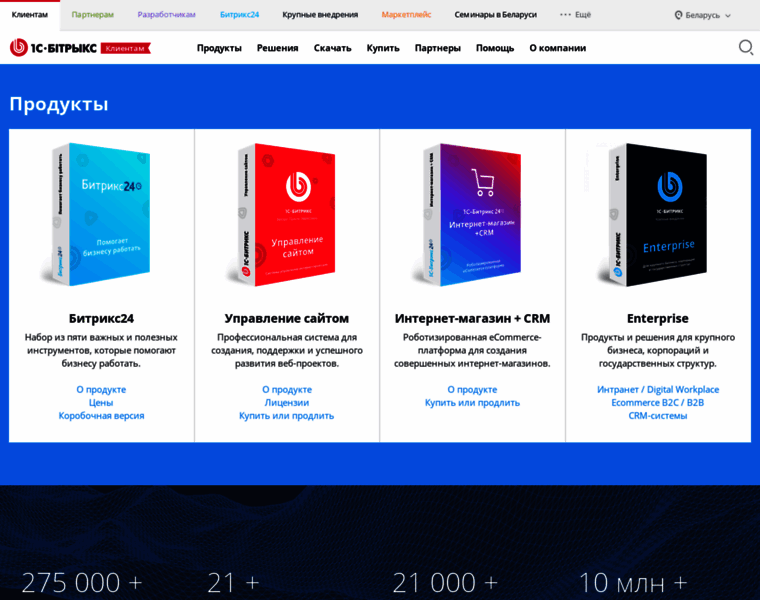760x600 pixels.
Task: Switch to the Партнерам tab
Action: point(93,15)
